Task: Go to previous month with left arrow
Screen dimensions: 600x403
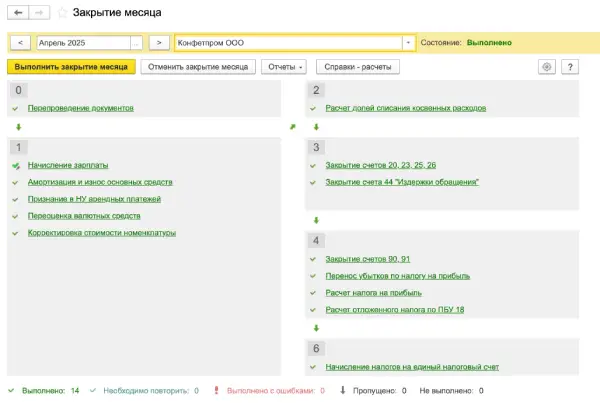Action: pyautogui.click(x=21, y=43)
